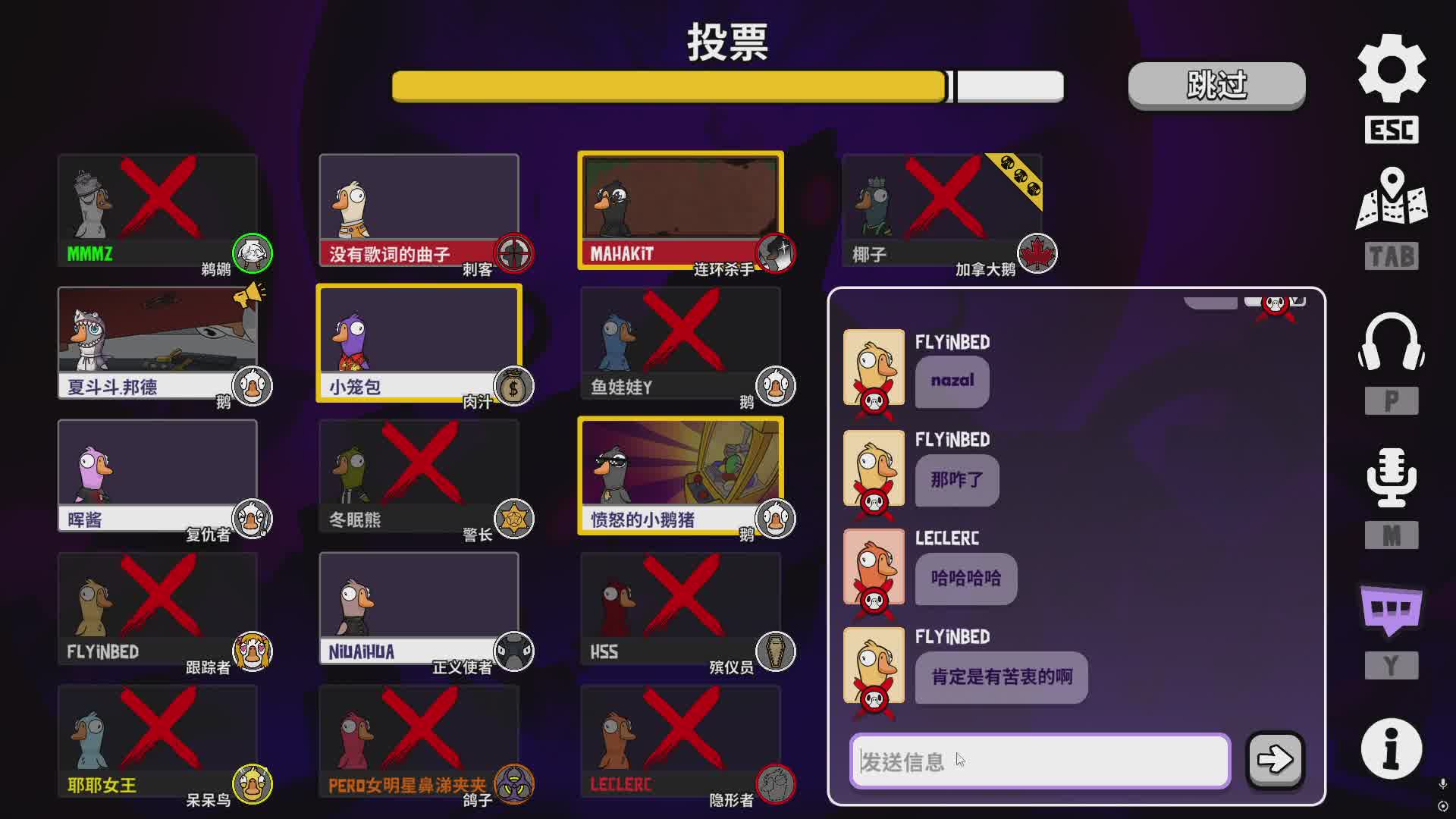Click the sheriff star badge on 冬眠熊
1456x819 pixels.
click(x=514, y=519)
